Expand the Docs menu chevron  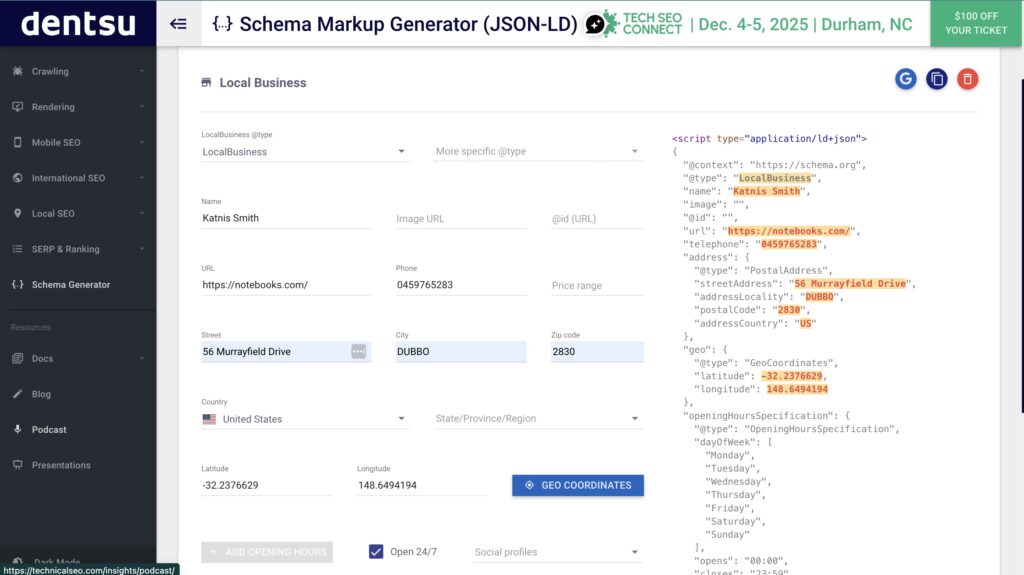142,358
